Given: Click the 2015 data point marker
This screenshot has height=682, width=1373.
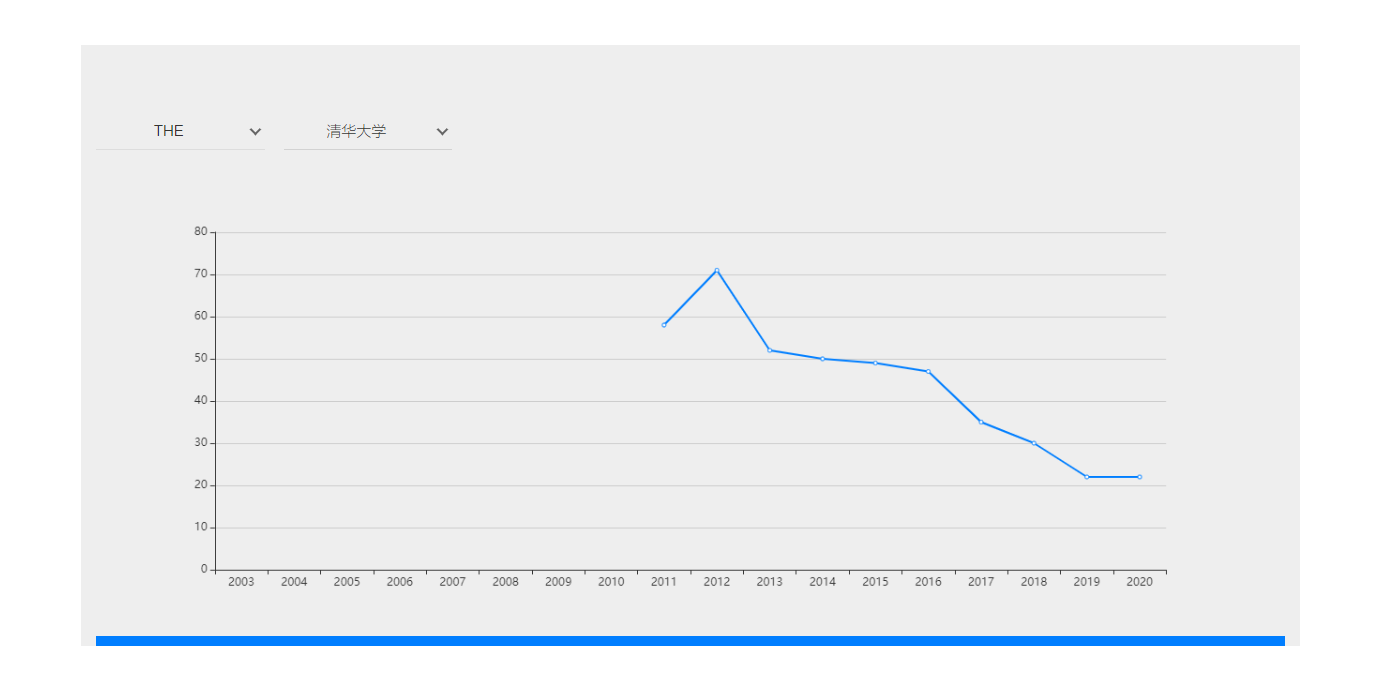Looking at the screenshot, I should (x=875, y=363).
